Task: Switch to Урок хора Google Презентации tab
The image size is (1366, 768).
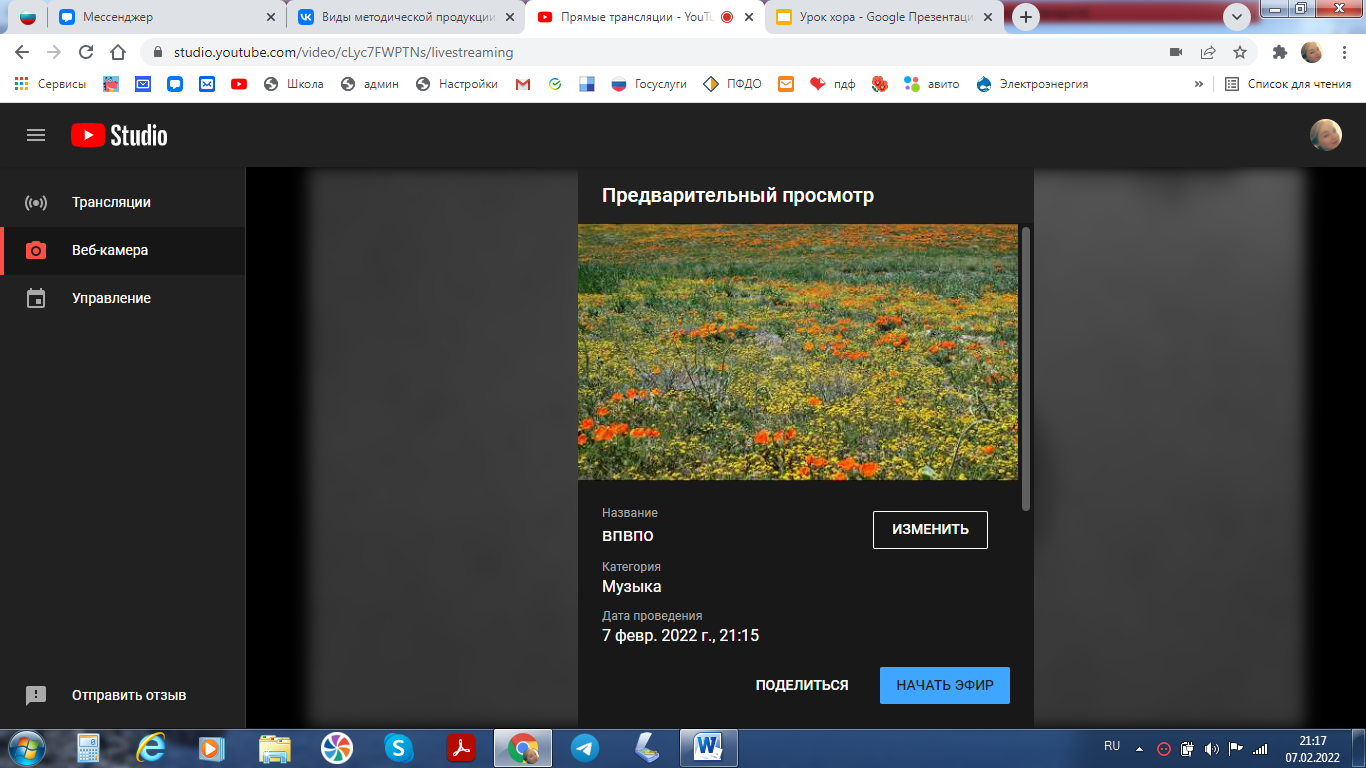Action: coord(884,17)
